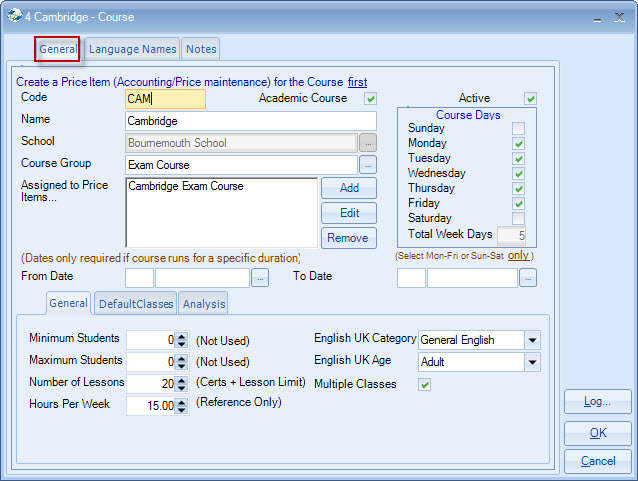638x481 pixels.
Task: Decrease Minimum Students with down arrow
Action: pos(181,344)
